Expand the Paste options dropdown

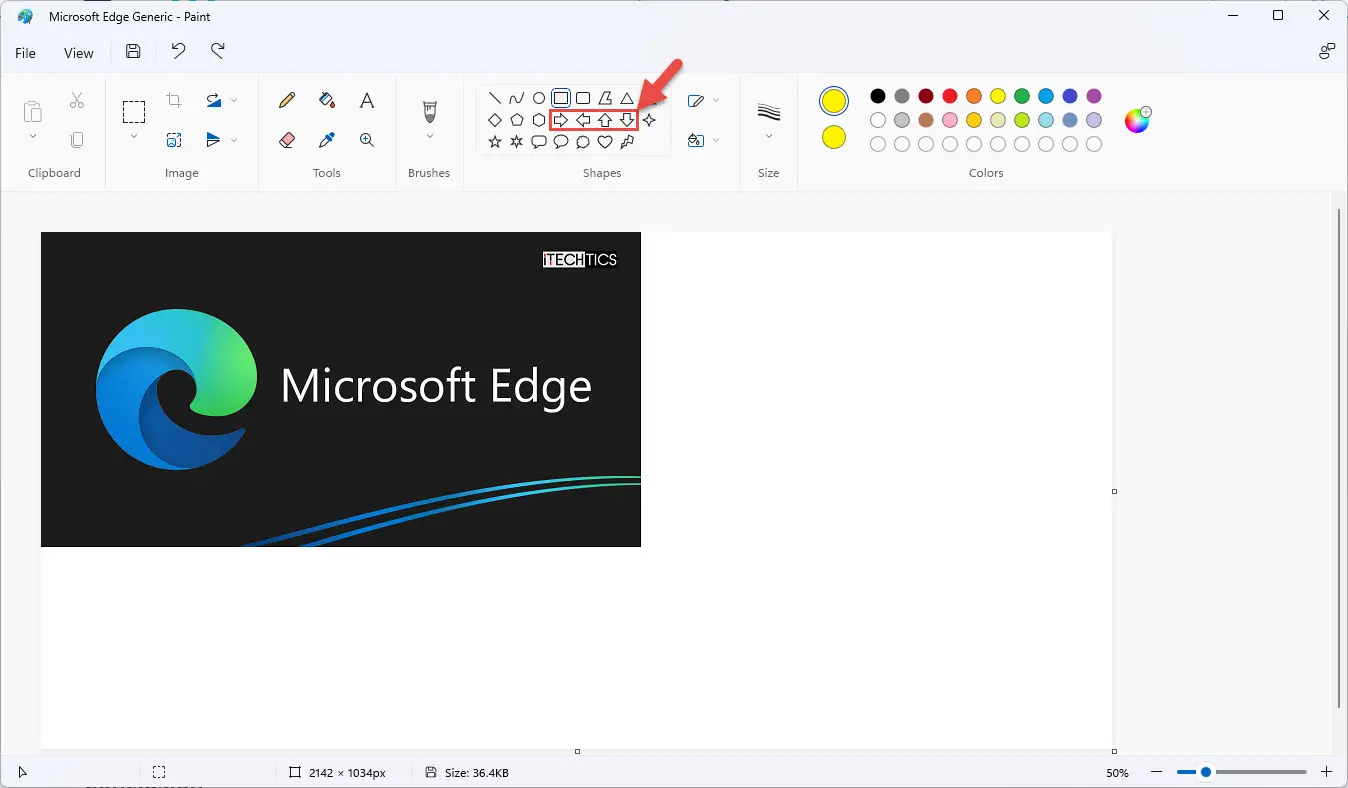click(33, 137)
